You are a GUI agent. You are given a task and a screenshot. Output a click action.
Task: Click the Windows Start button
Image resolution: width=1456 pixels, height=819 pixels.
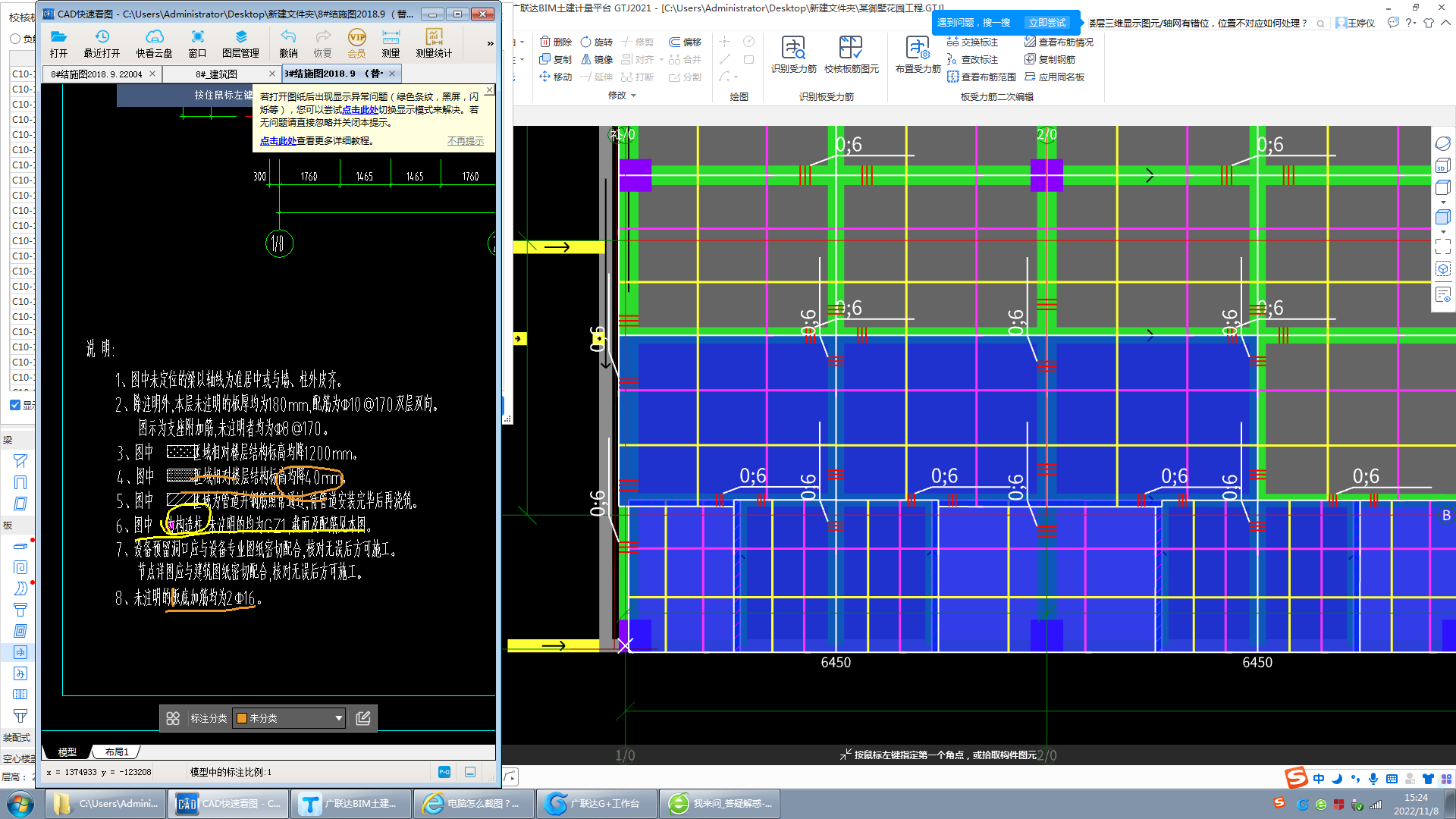(x=20, y=804)
